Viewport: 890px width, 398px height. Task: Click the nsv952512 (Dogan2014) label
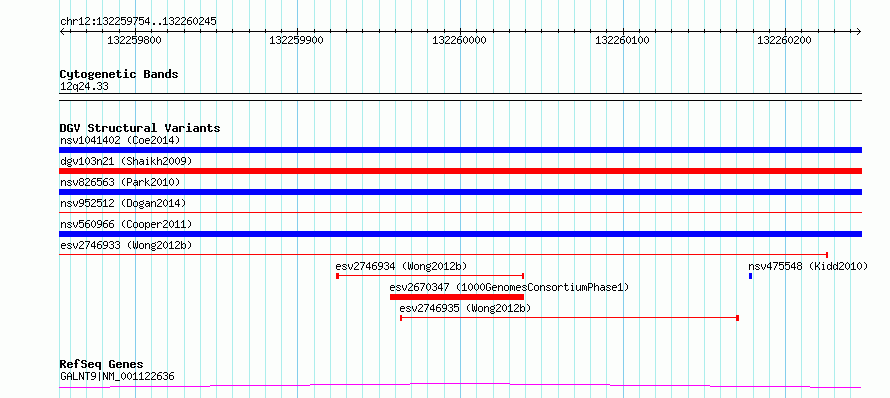pos(123,203)
